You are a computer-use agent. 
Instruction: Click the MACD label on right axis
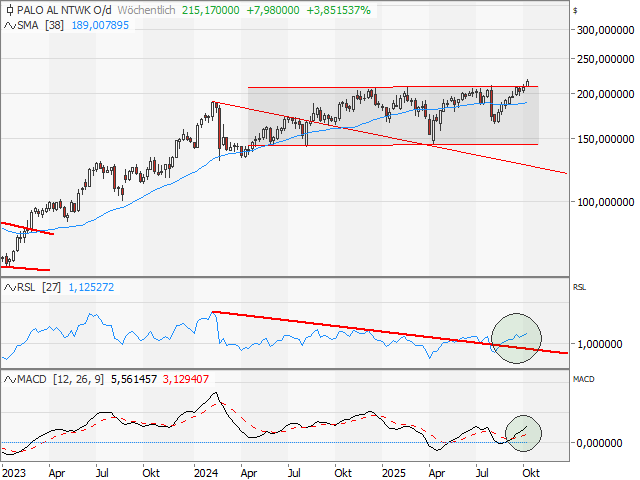[x=582, y=379]
